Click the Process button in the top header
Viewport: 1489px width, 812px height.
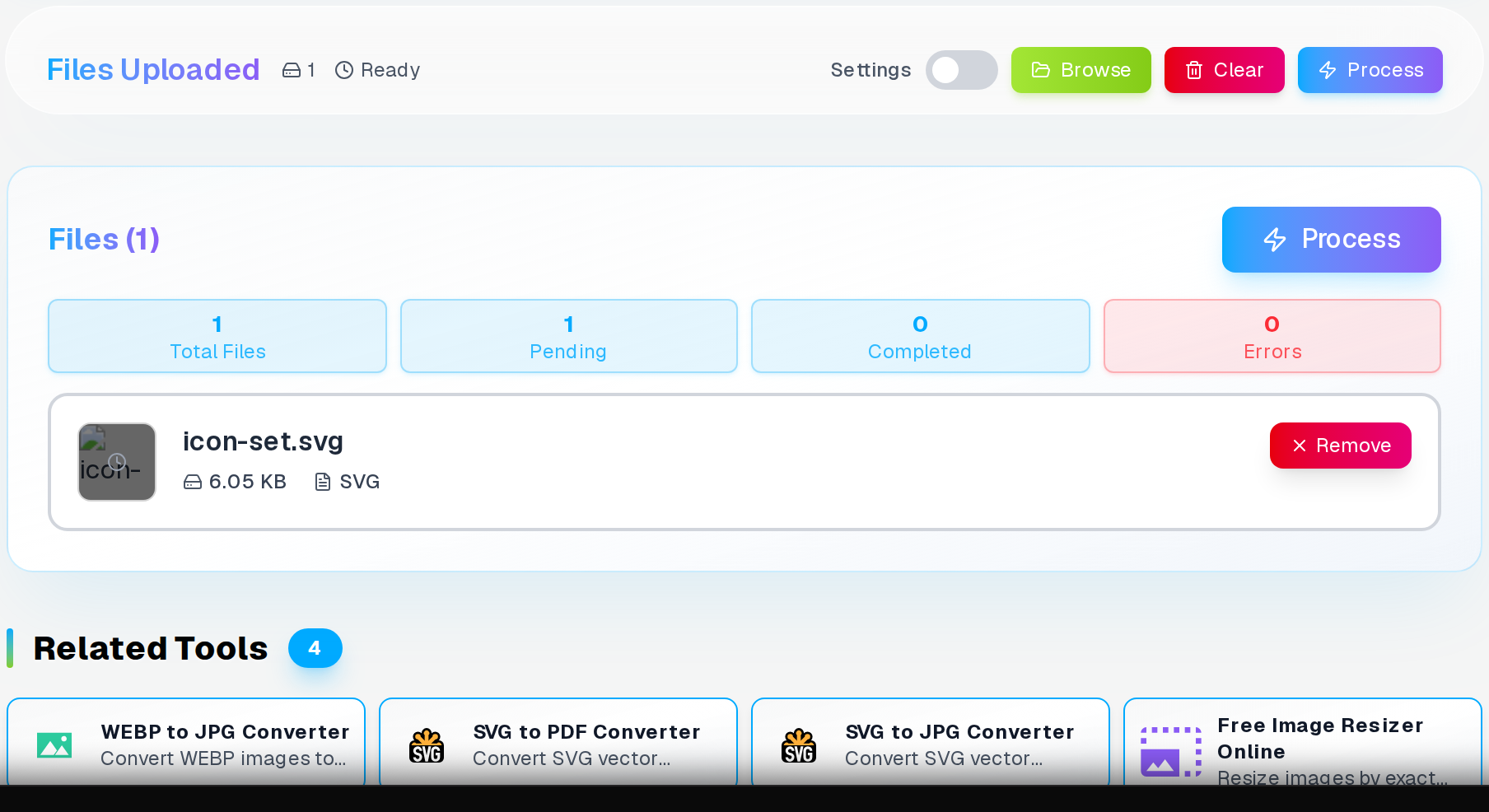[x=1370, y=70]
